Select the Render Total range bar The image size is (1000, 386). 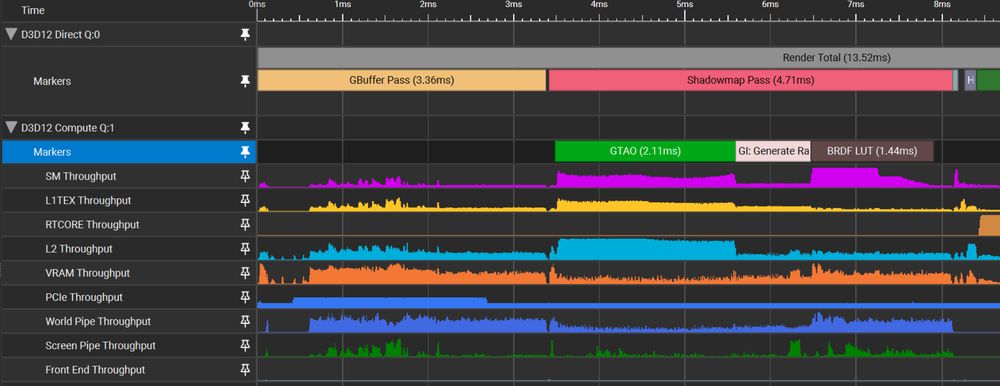629,57
